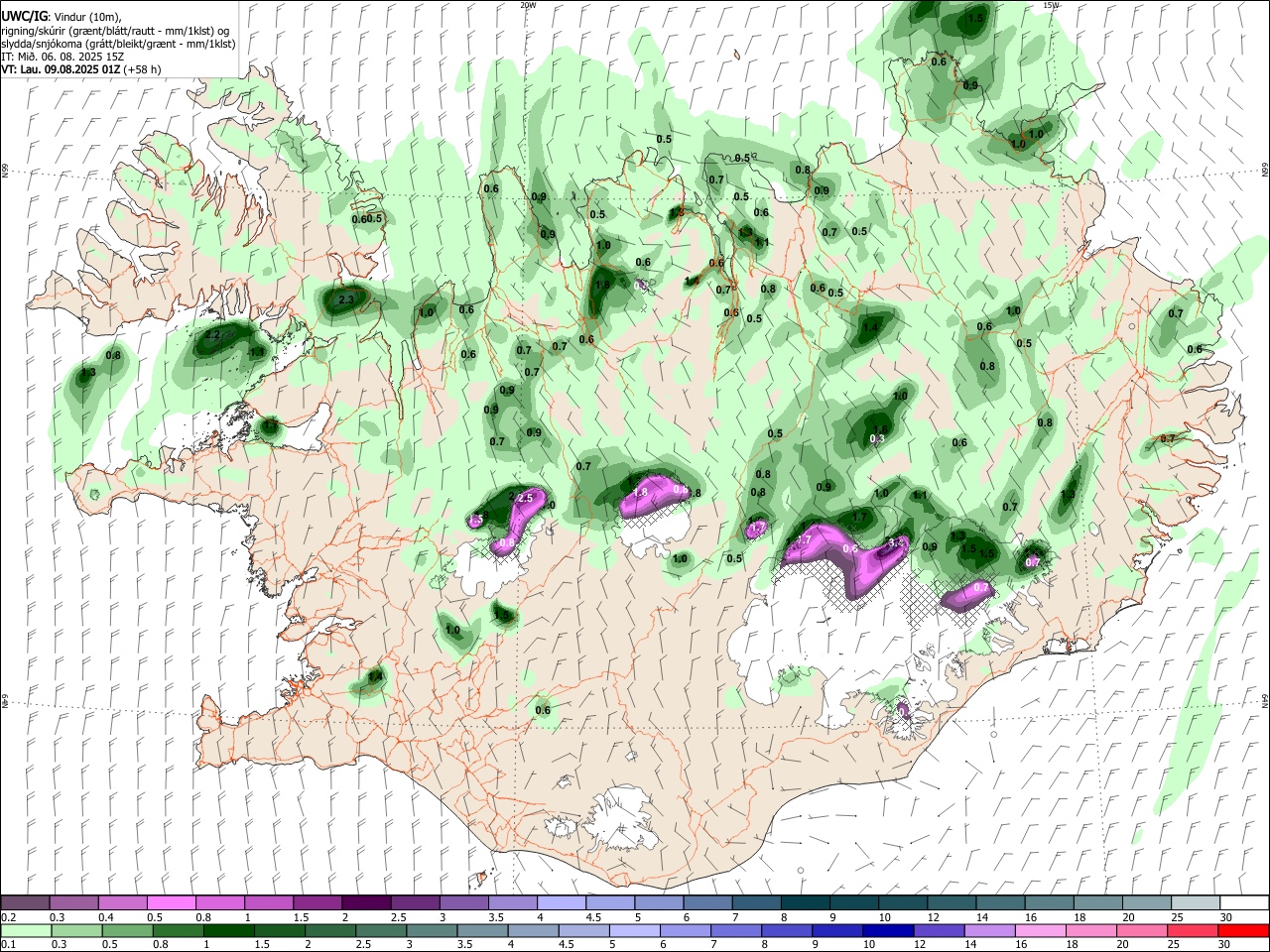The width and height of the screenshot is (1270, 952).
Task: Select the bright pink 0.5 snow scale swatch
Action: pos(171,903)
